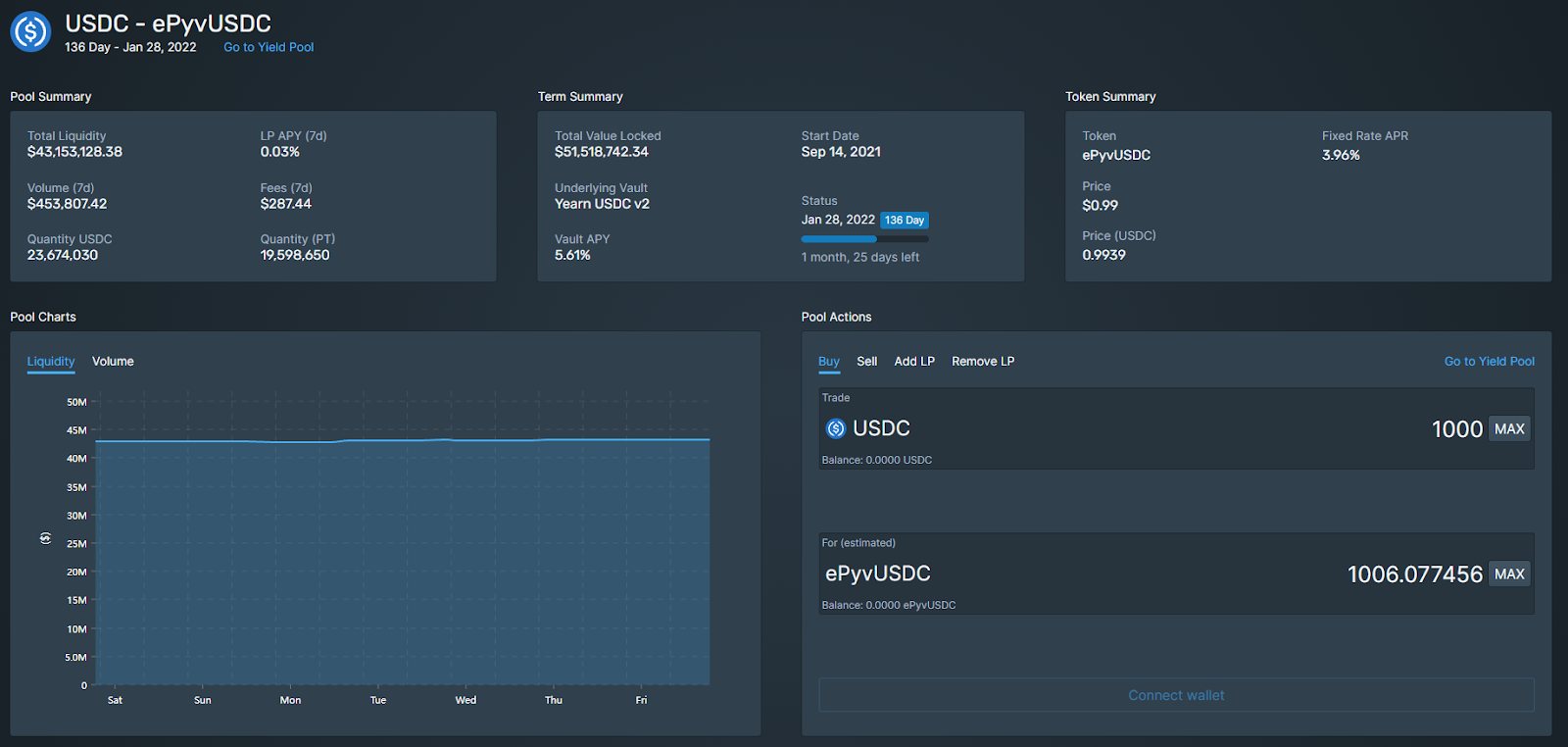Click the large USDC logo in the header

(30, 31)
